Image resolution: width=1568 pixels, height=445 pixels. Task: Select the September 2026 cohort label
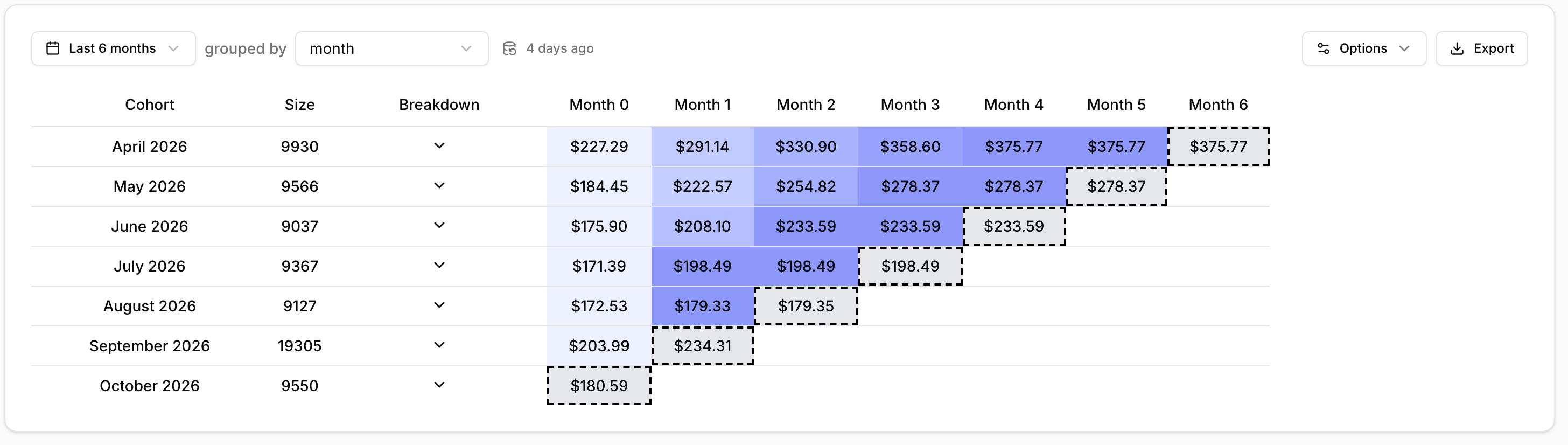(149, 346)
